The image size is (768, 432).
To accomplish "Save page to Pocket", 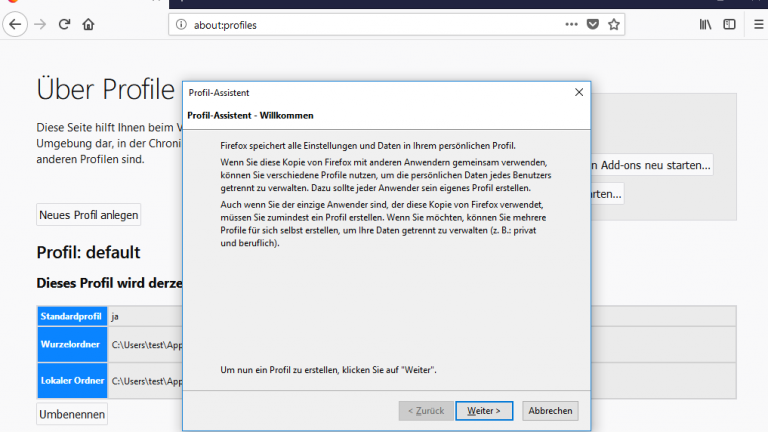I will 593,24.
